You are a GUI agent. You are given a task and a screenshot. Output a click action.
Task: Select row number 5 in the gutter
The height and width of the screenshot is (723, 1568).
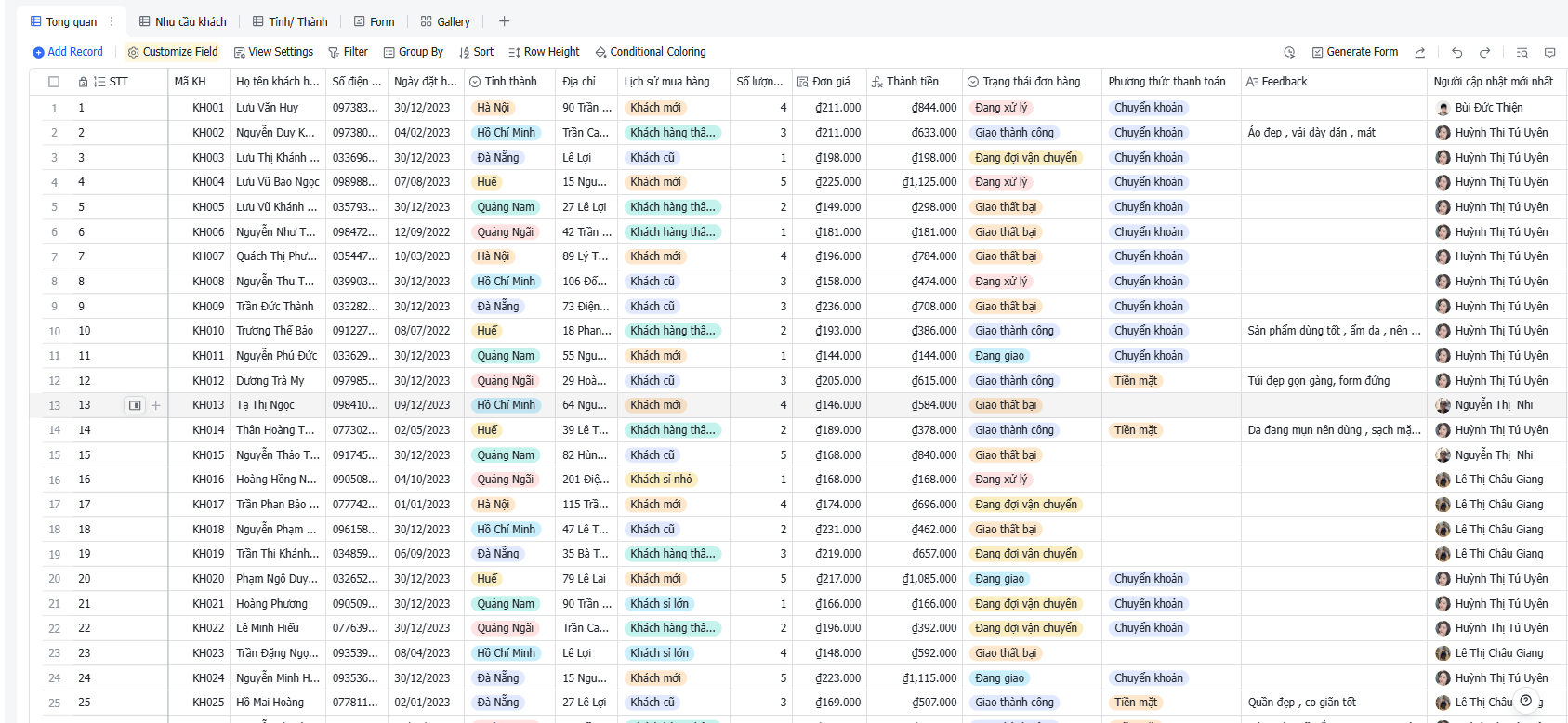54,207
